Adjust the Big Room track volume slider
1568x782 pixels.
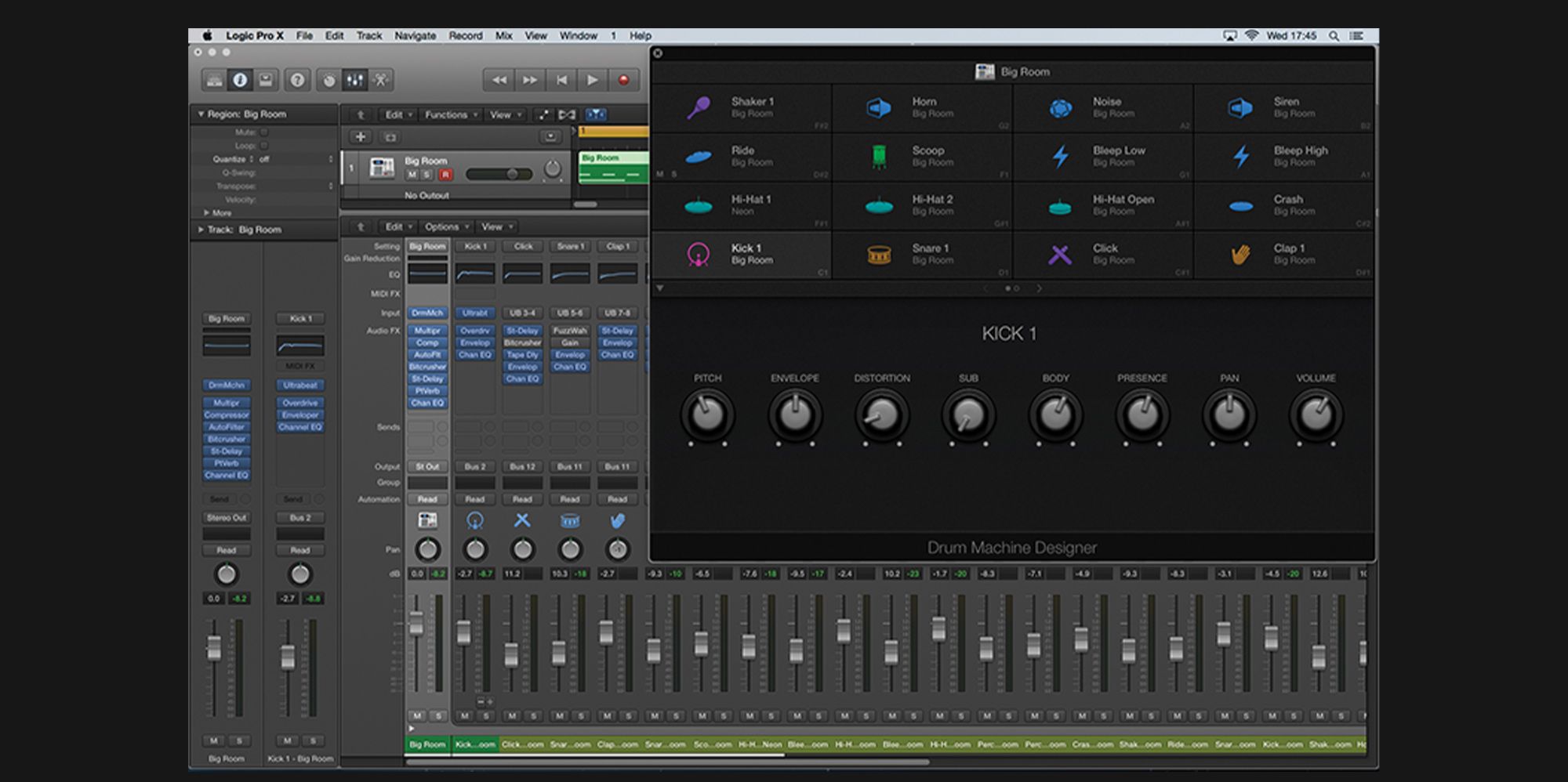coord(498,174)
